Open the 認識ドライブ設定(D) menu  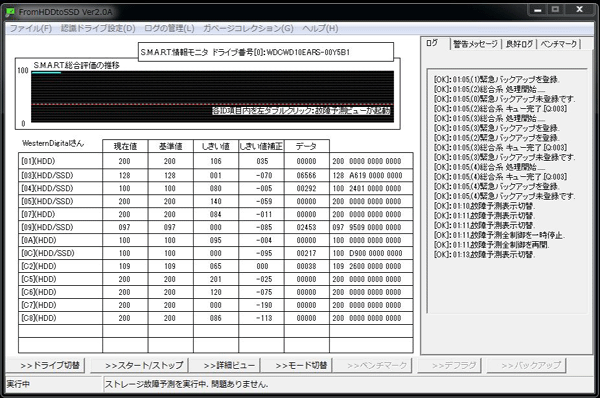click(98, 28)
